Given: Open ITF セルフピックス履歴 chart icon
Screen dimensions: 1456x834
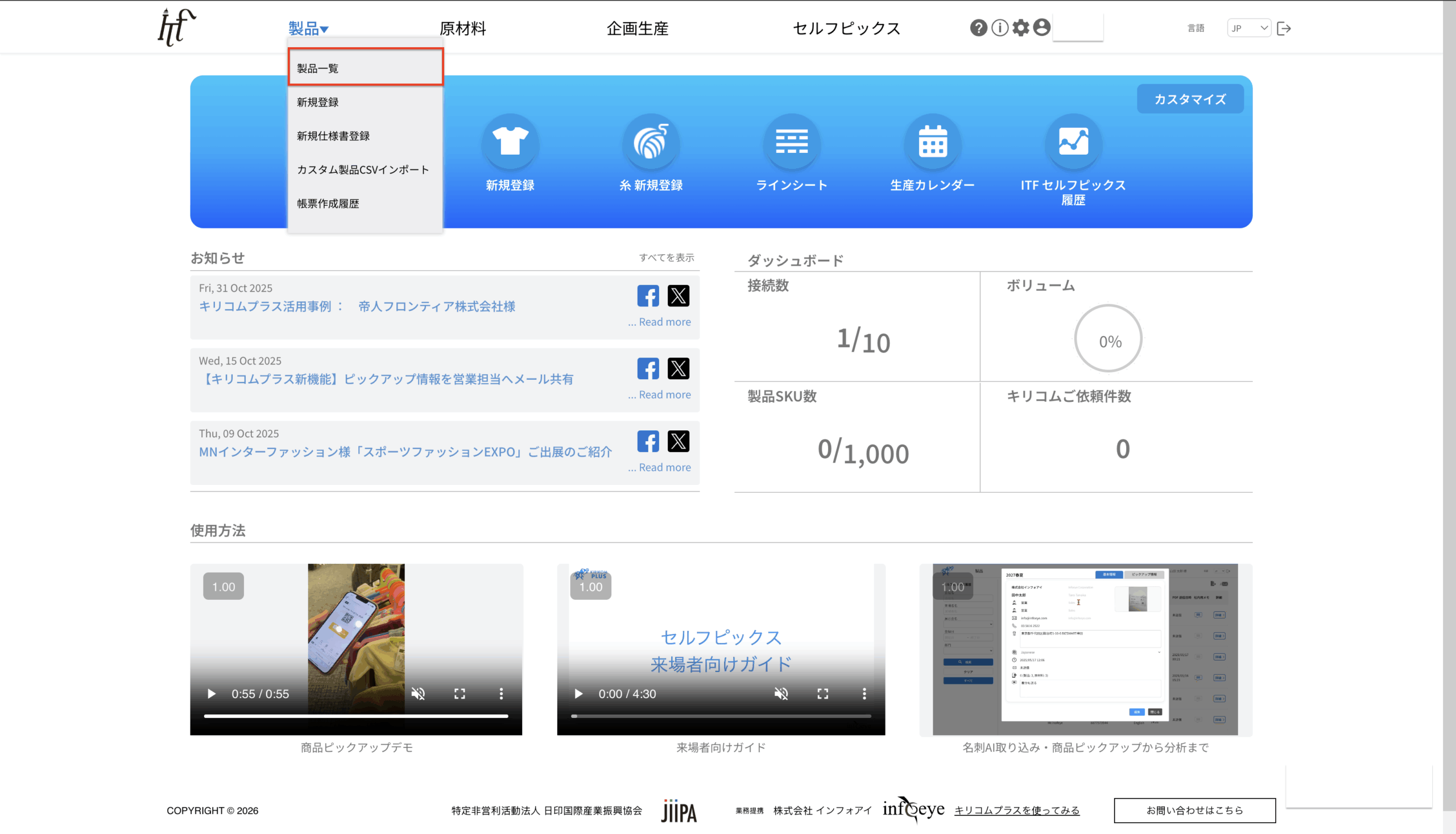Looking at the screenshot, I should tap(1073, 142).
